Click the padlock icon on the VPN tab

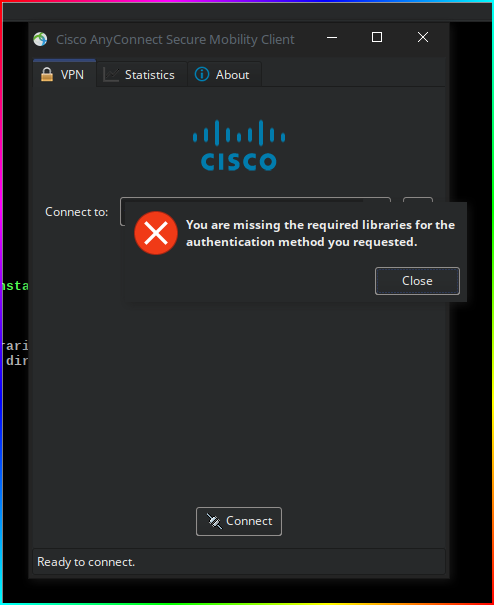[x=47, y=74]
